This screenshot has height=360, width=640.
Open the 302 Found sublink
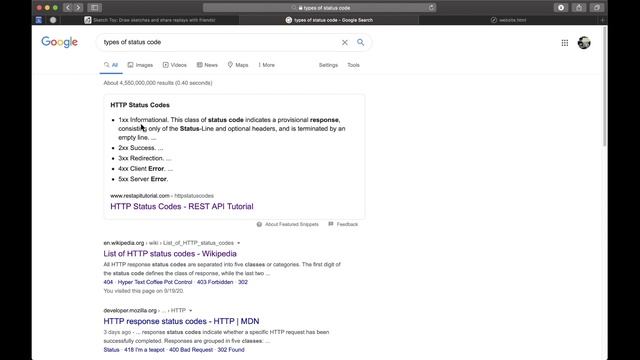[x=231, y=350]
